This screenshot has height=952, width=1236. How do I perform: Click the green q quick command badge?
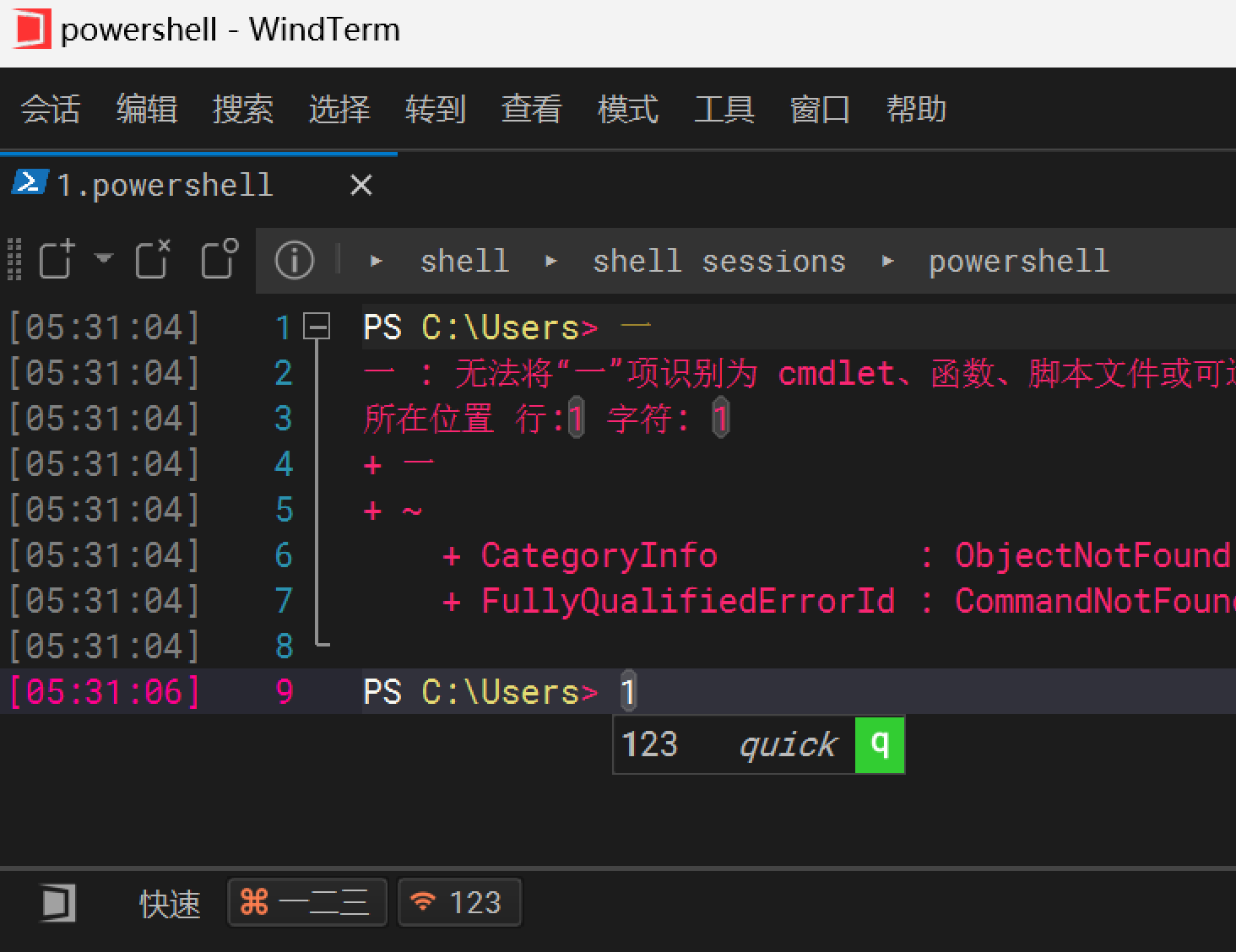point(880,744)
